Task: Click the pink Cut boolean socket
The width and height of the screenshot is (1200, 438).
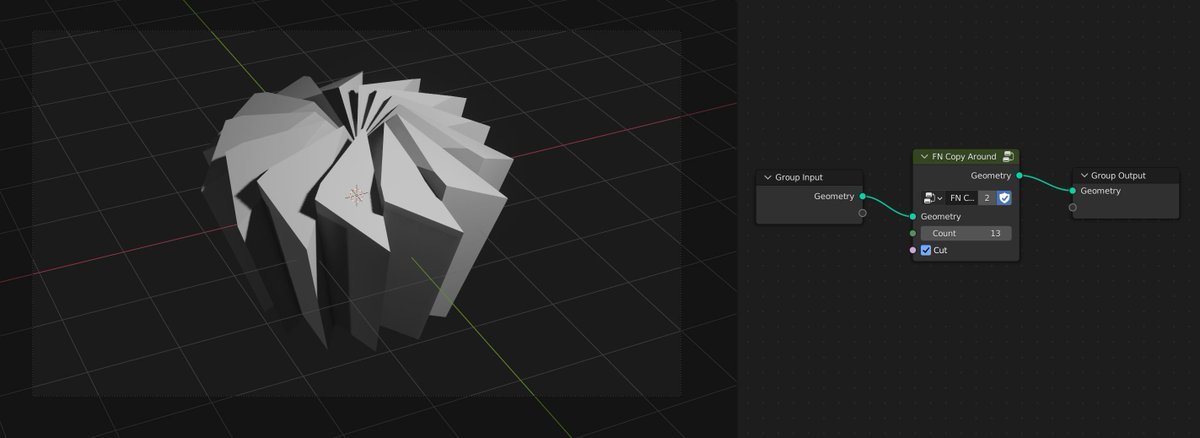Action: pyautogui.click(x=913, y=250)
